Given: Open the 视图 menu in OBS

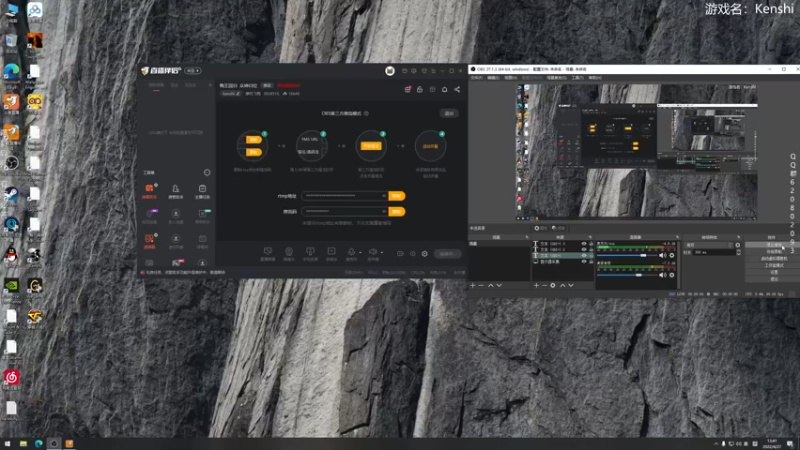Looking at the screenshot, I should click(x=510, y=78).
